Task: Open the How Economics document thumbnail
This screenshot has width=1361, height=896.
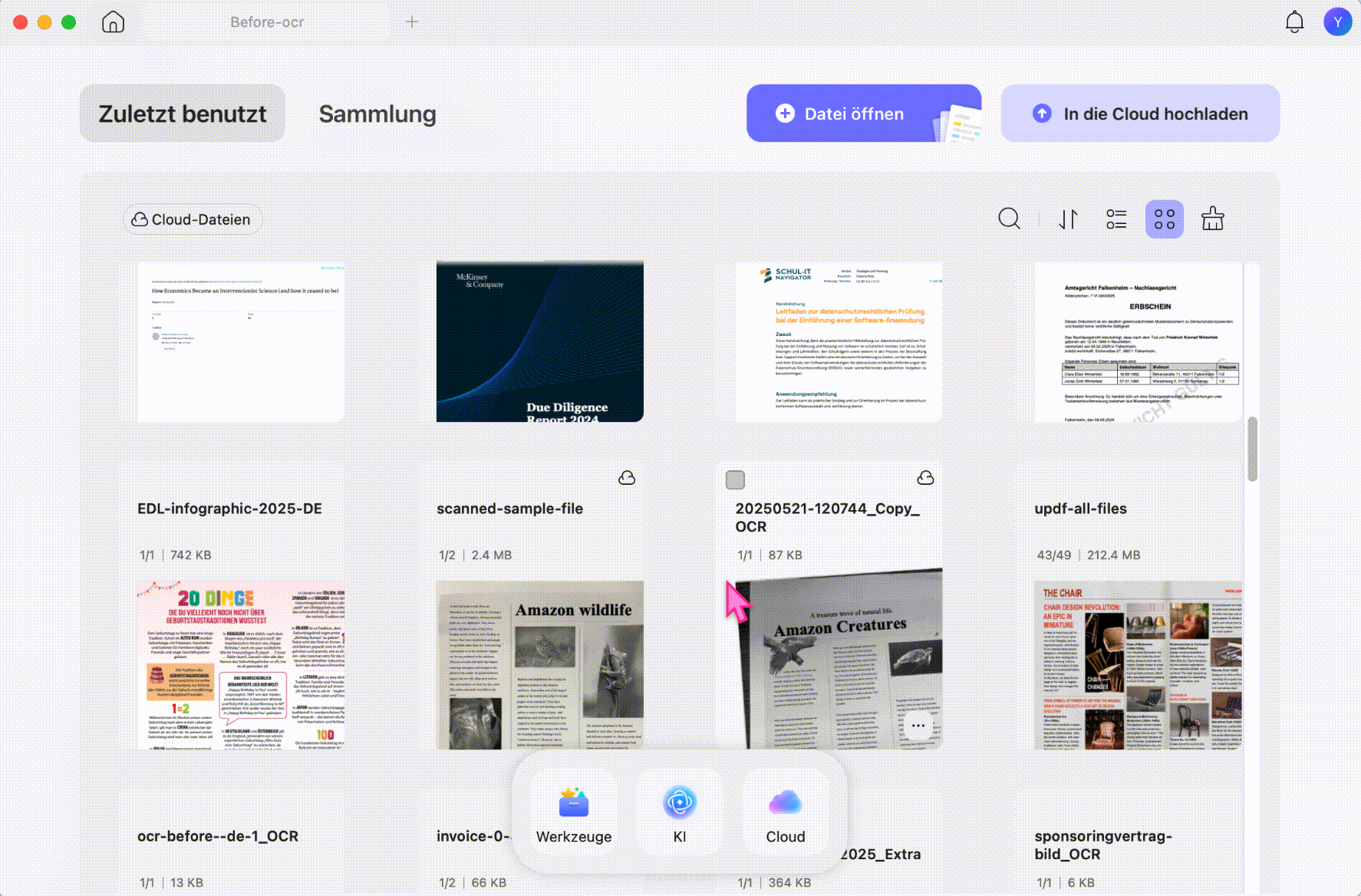Action: (x=241, y=341)
